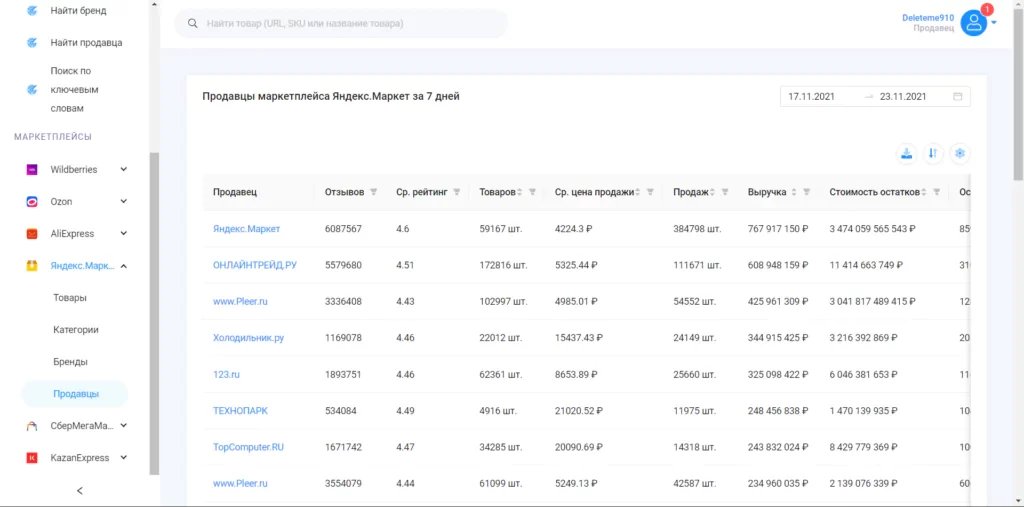Click the calendar icon in date range
Viewport: 1024px width, 507px height.
(957, 97)
